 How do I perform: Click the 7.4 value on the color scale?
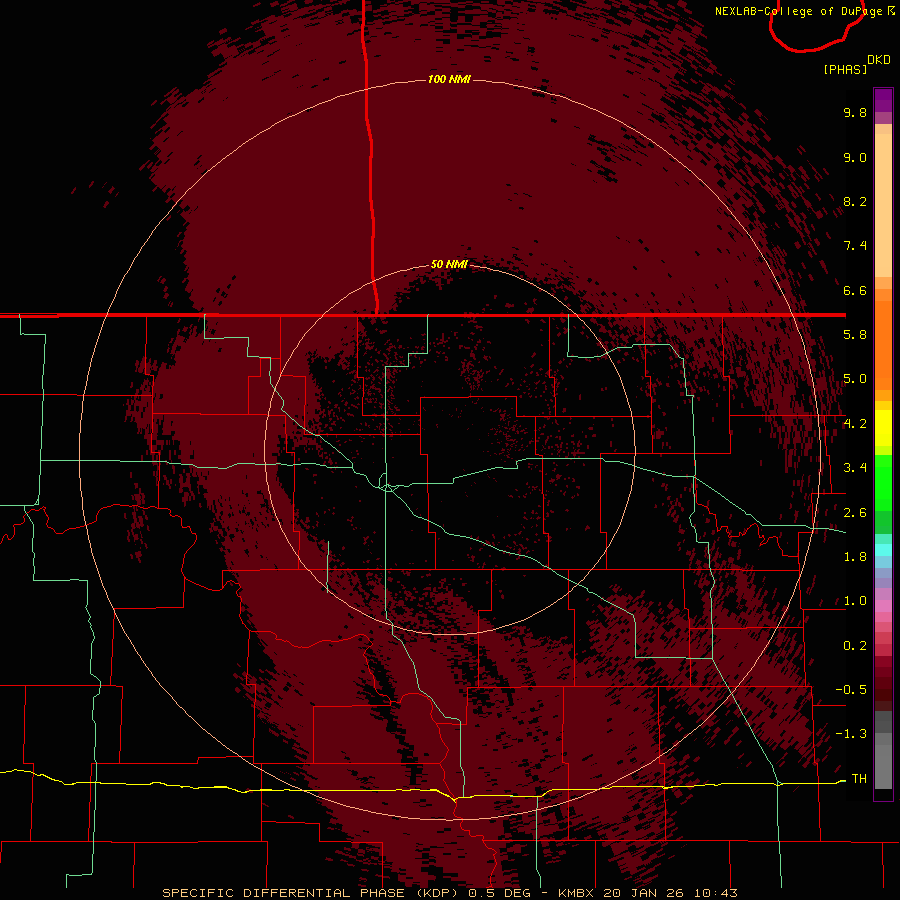(855, 246)
